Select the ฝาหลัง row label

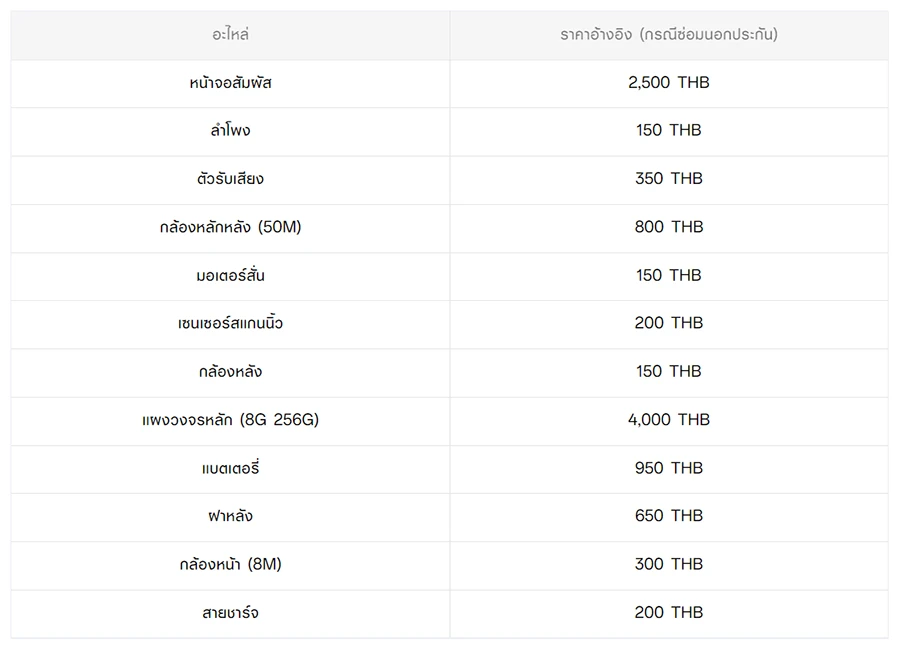coord(230,516)
